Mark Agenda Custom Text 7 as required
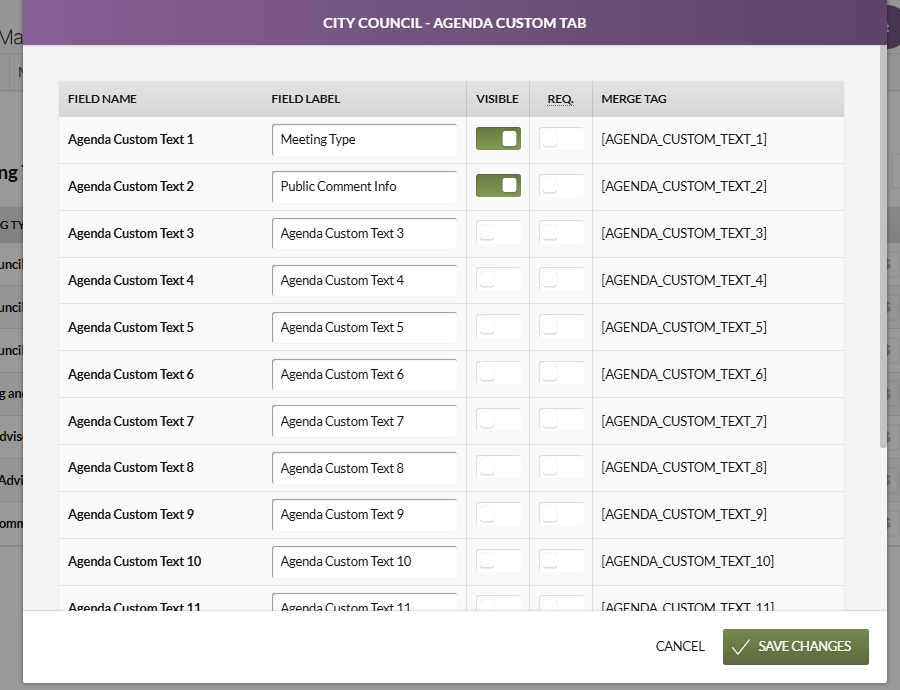 click(x=561, y=421)
